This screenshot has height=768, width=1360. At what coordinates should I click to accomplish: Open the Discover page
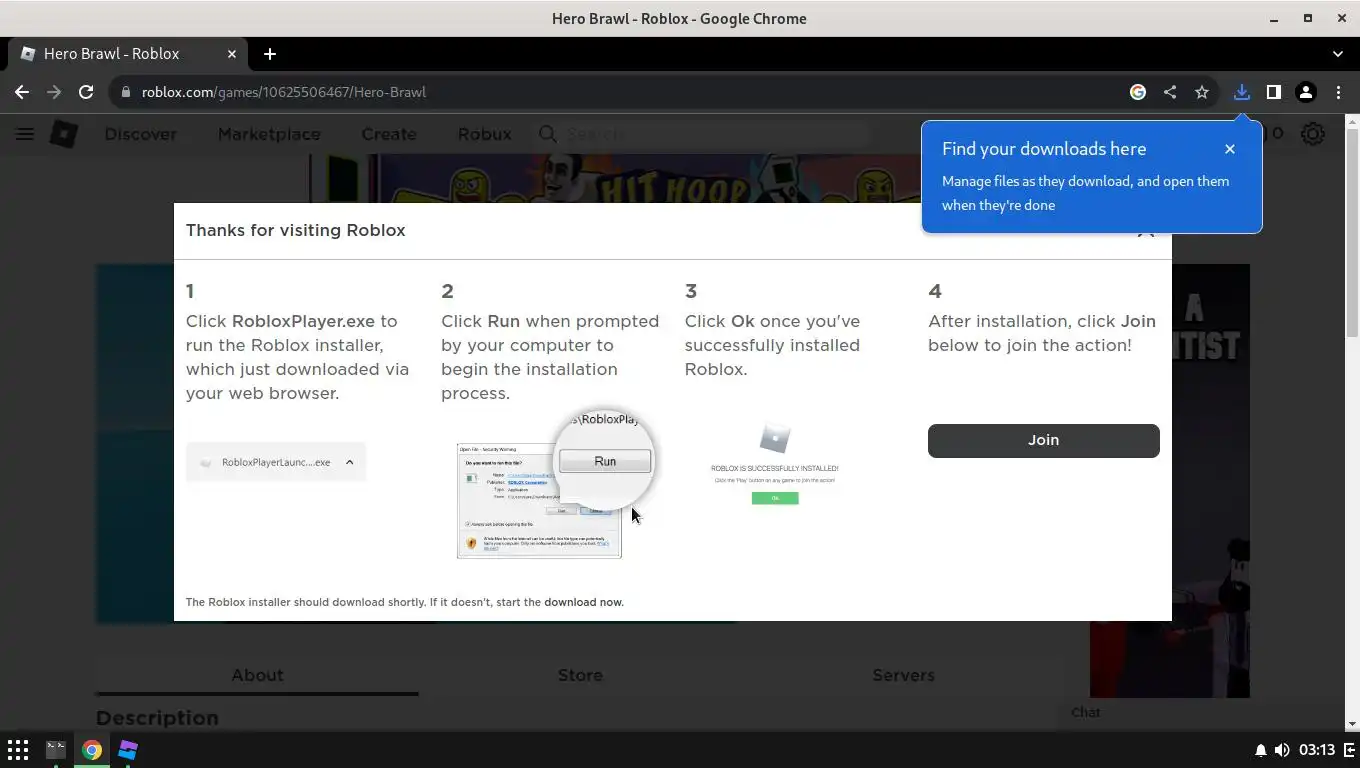point(141,134)
